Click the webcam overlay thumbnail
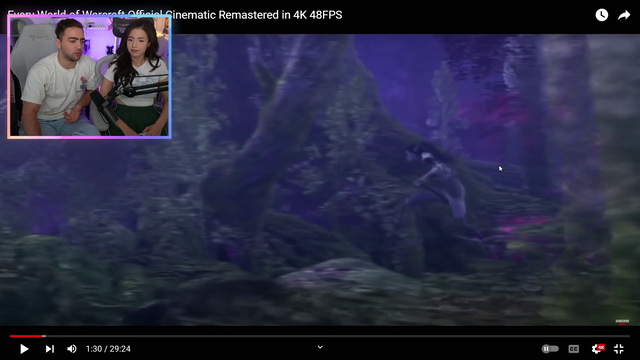Viewport: 640px width, 360px height. point(89,77)
